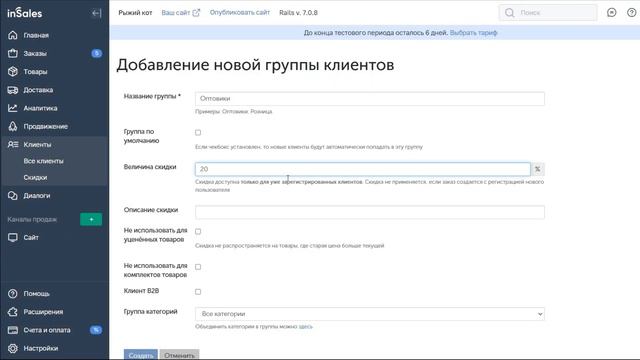
Task: Click the Расширения puzzle icon
Action: pos(13,312)
